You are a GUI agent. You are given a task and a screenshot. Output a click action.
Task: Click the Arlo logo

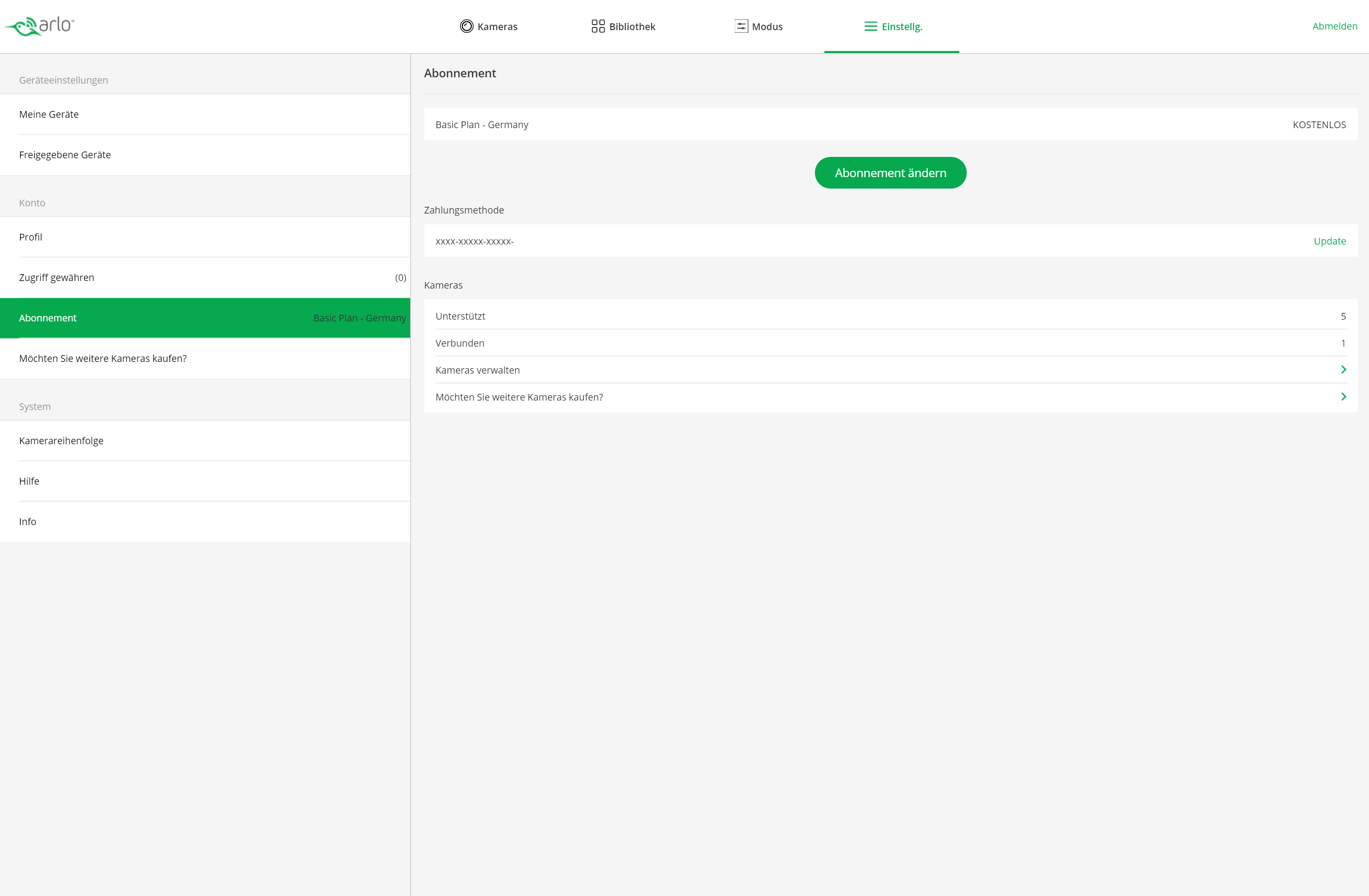(x=40, y=26)
